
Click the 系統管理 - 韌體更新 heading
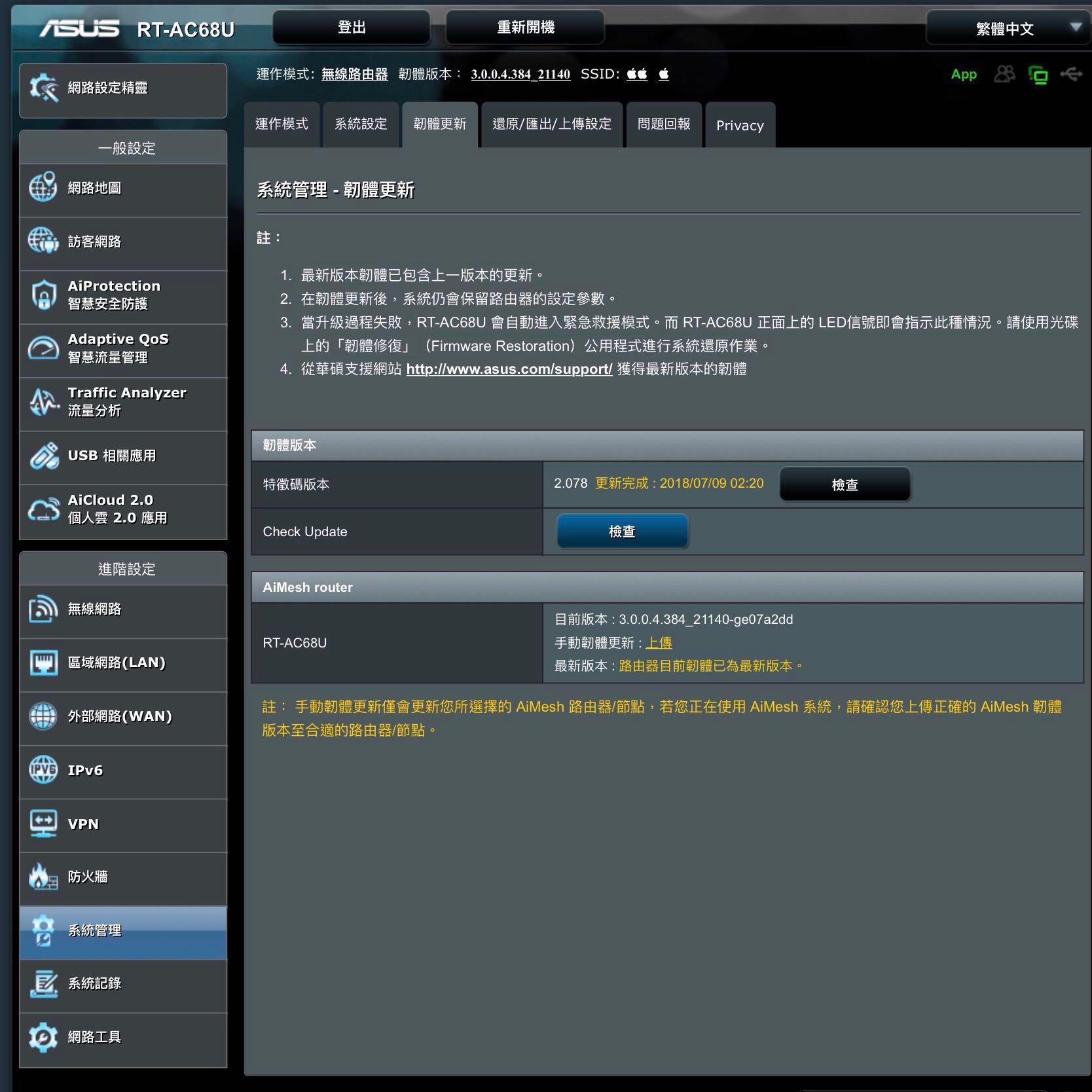click(335, 190)
